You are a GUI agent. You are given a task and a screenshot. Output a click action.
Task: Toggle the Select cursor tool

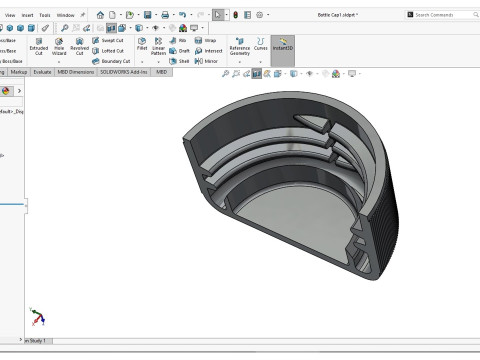tap(217, 15)
